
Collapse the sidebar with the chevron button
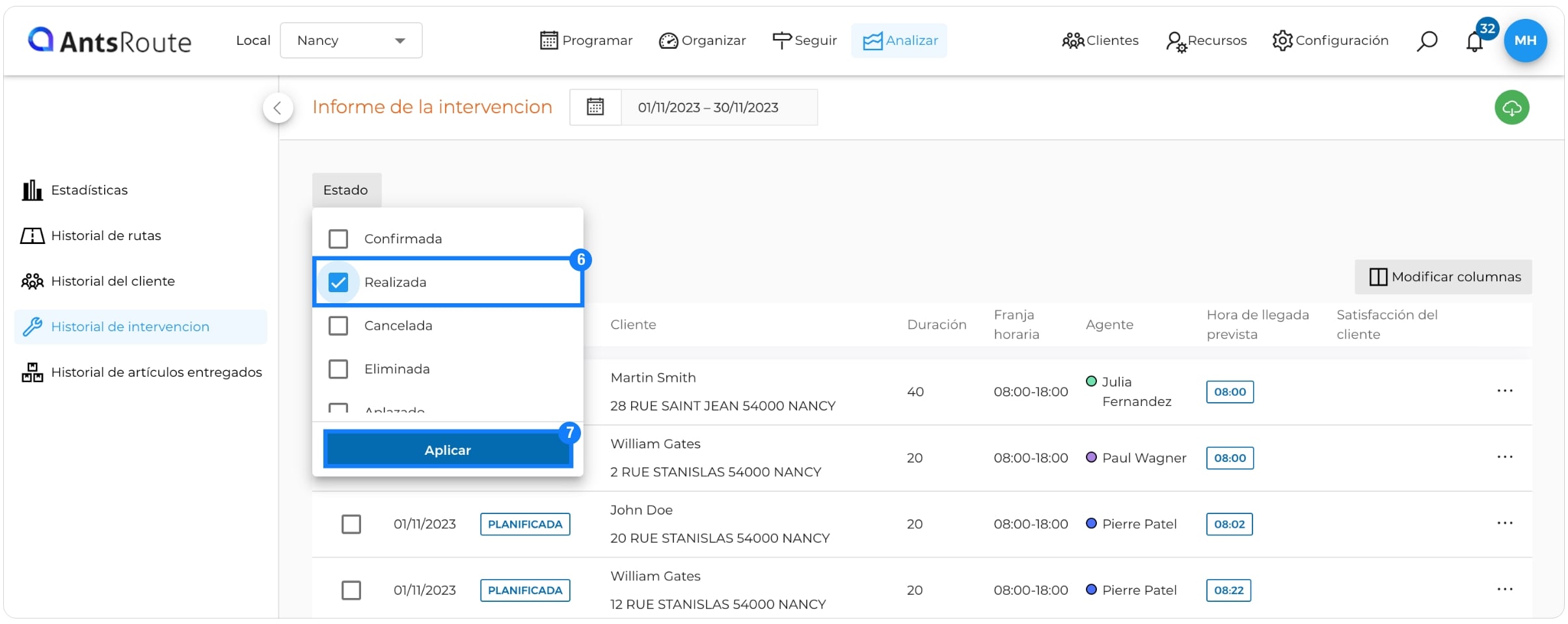278,107
